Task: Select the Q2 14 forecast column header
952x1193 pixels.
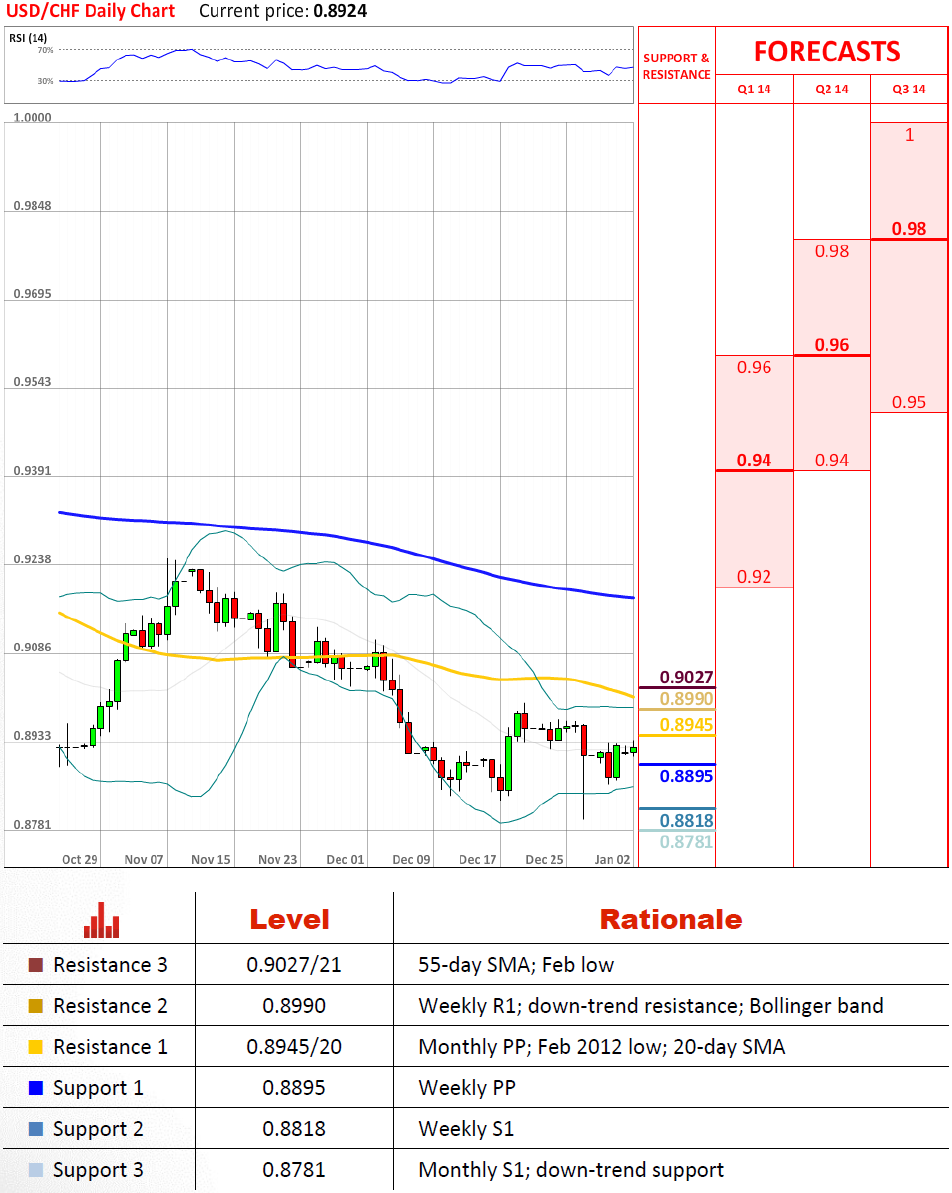Action: 832,89
